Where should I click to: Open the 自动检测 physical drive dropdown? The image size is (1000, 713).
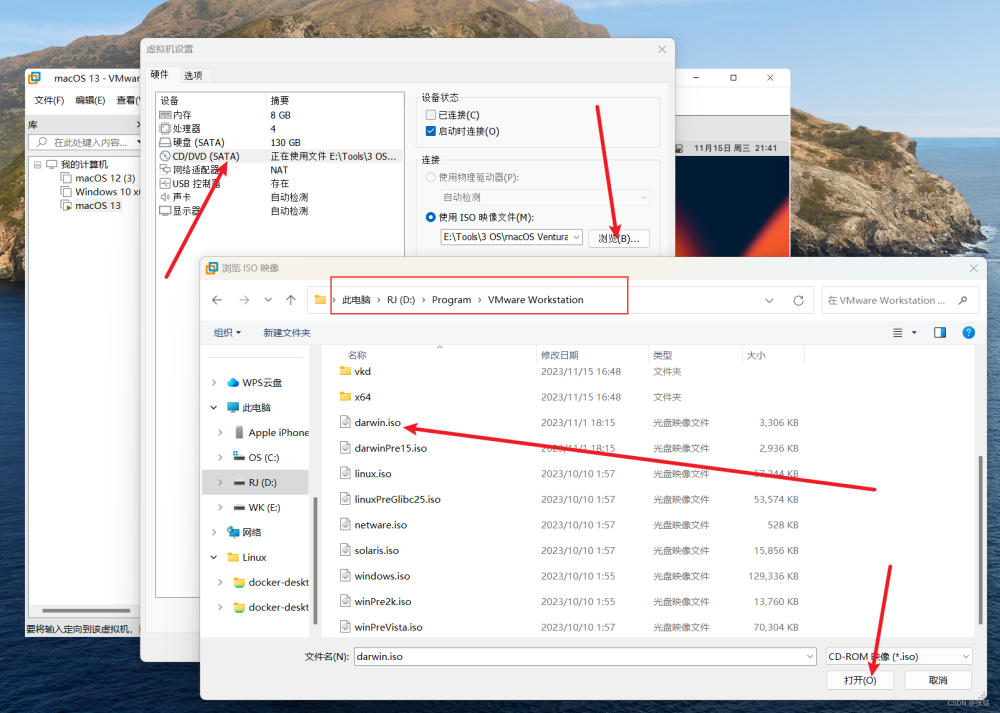643,198
